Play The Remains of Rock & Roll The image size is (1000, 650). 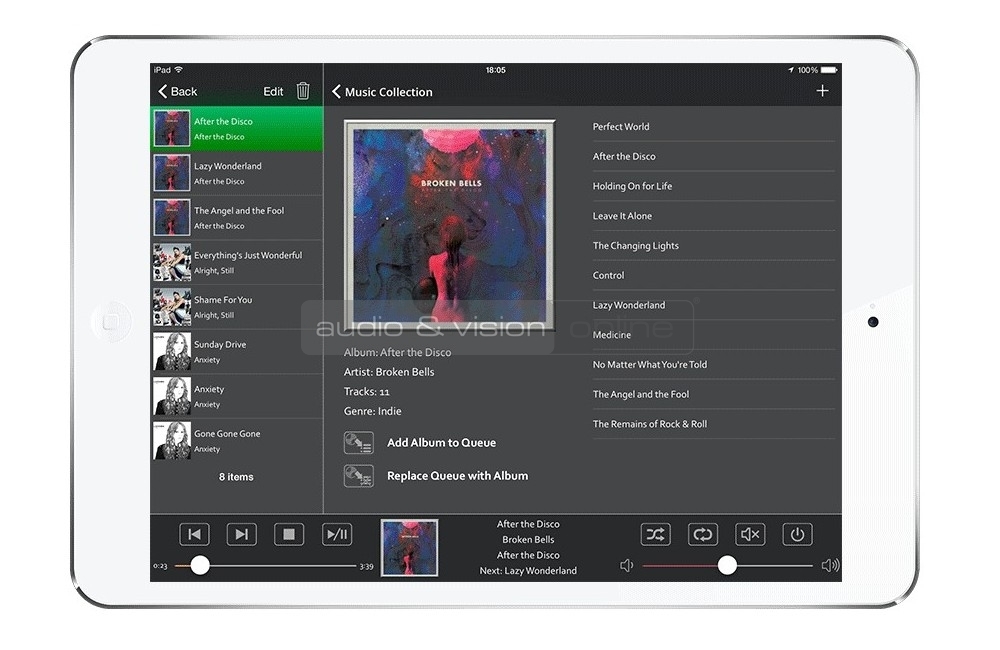pos(714,424)
